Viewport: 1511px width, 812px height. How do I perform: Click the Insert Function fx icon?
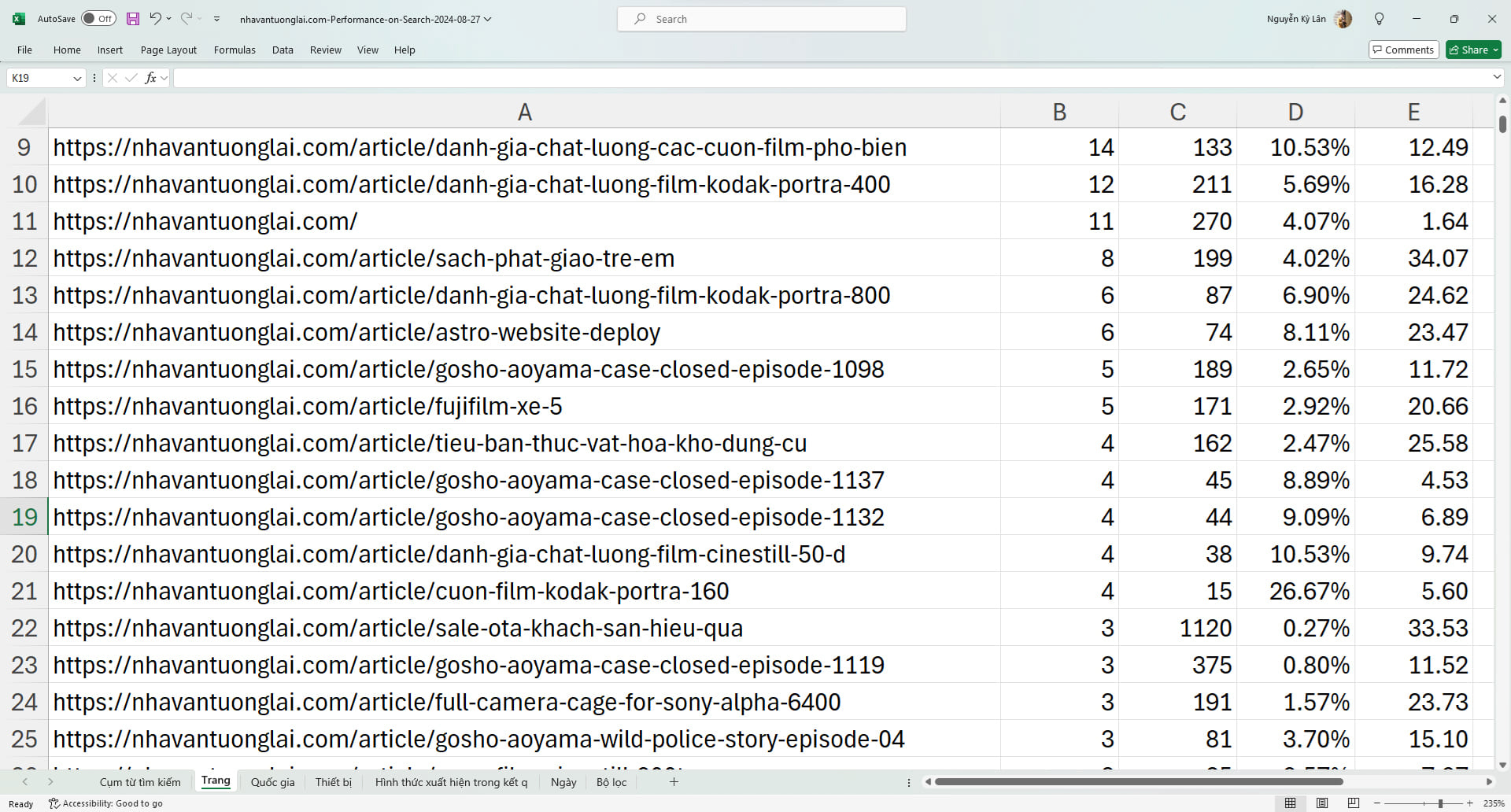tap(150, 78)
